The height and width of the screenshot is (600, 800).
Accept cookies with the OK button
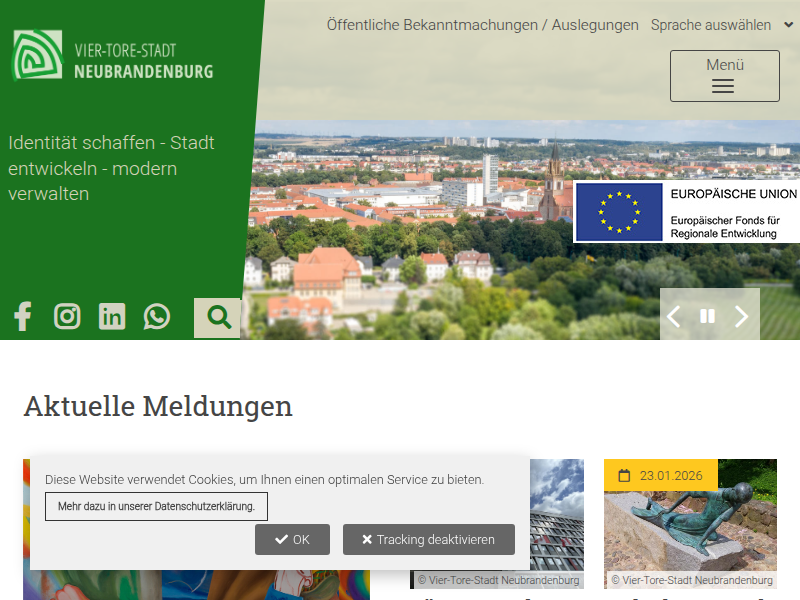tap(292, 539)
